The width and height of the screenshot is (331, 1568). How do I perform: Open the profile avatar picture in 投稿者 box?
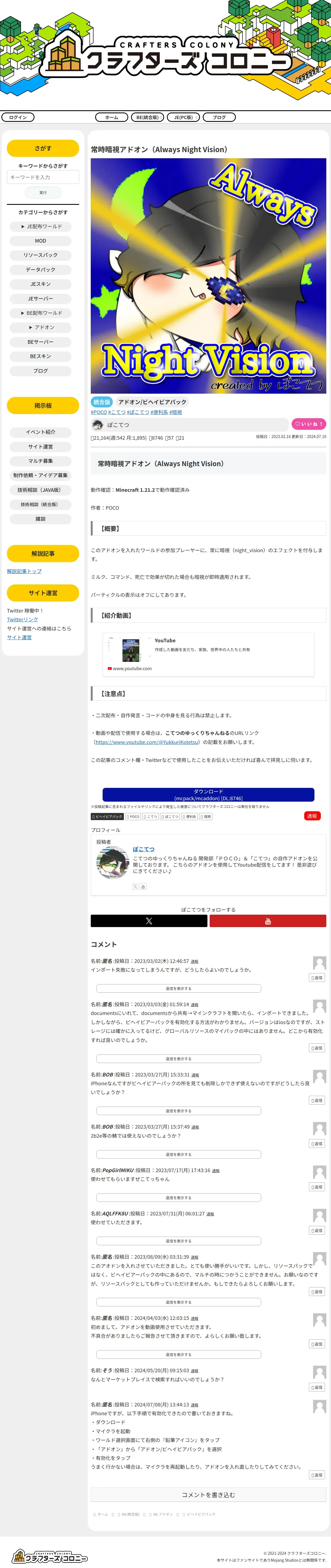click(112, 863)
